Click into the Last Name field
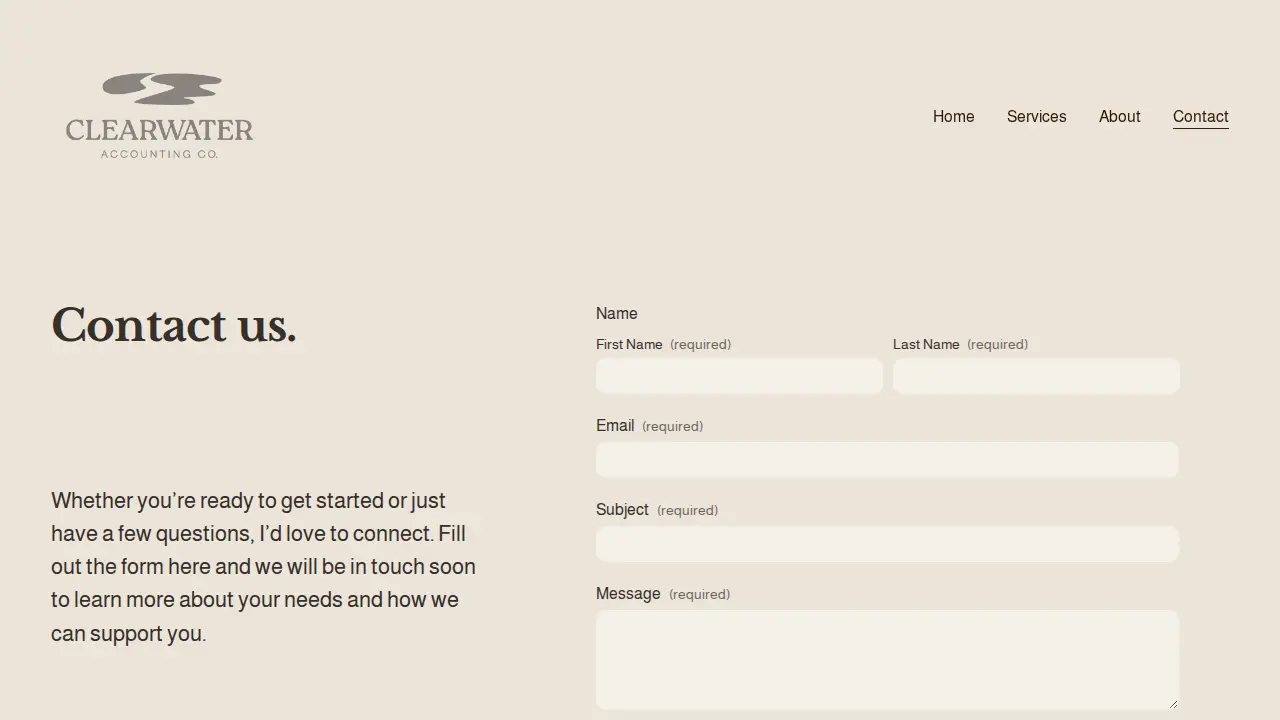Viewport: 1280px width, 720px height. pos(1036,376)
